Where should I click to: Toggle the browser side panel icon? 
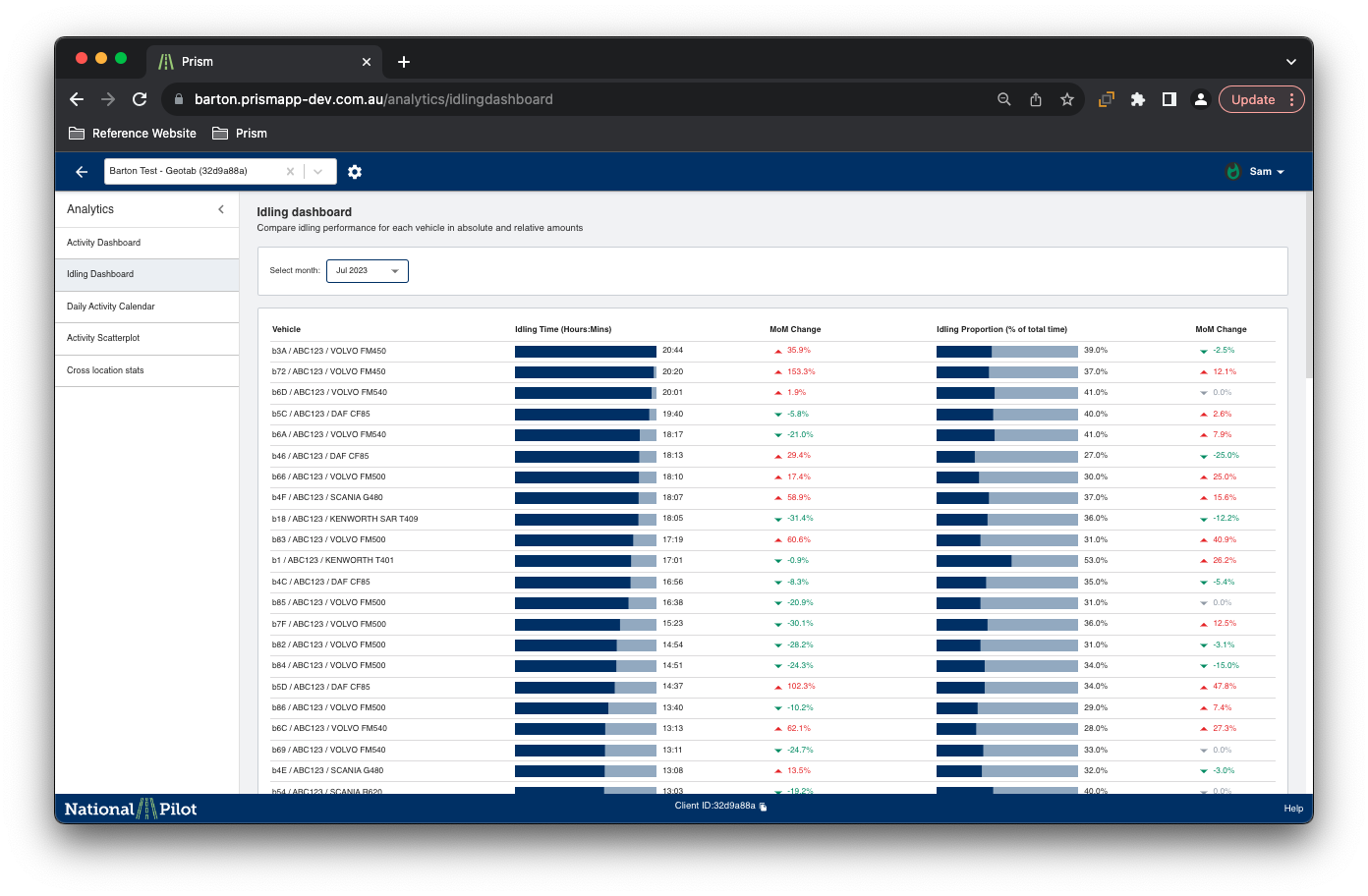click(x=1169, y=99)
